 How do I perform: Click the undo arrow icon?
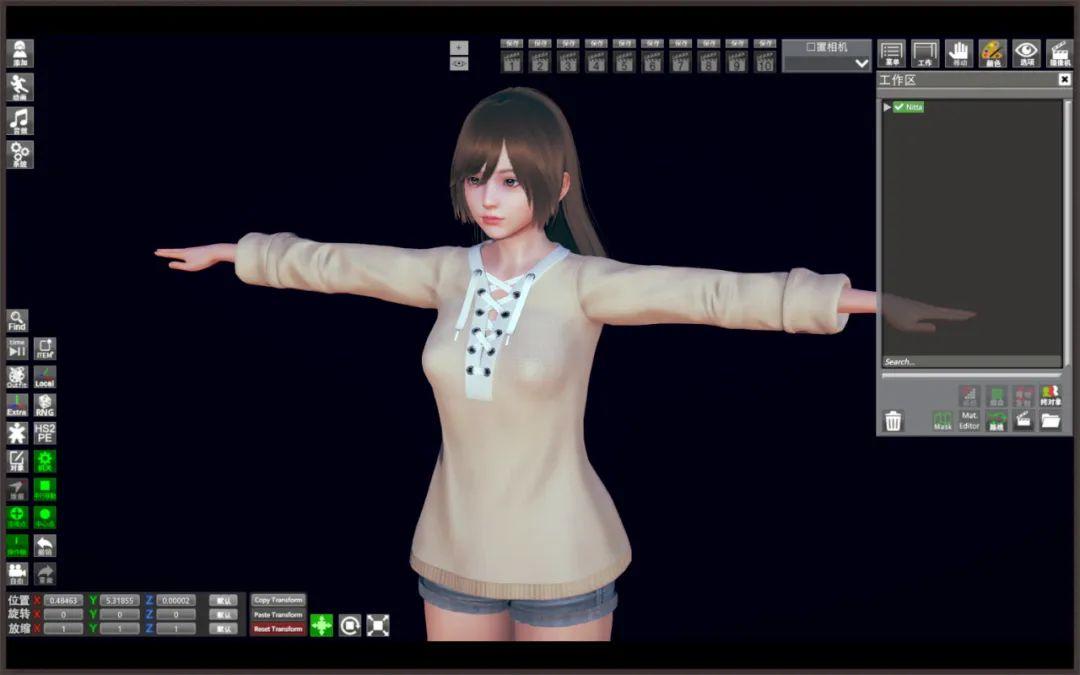(x=45, y=545)
